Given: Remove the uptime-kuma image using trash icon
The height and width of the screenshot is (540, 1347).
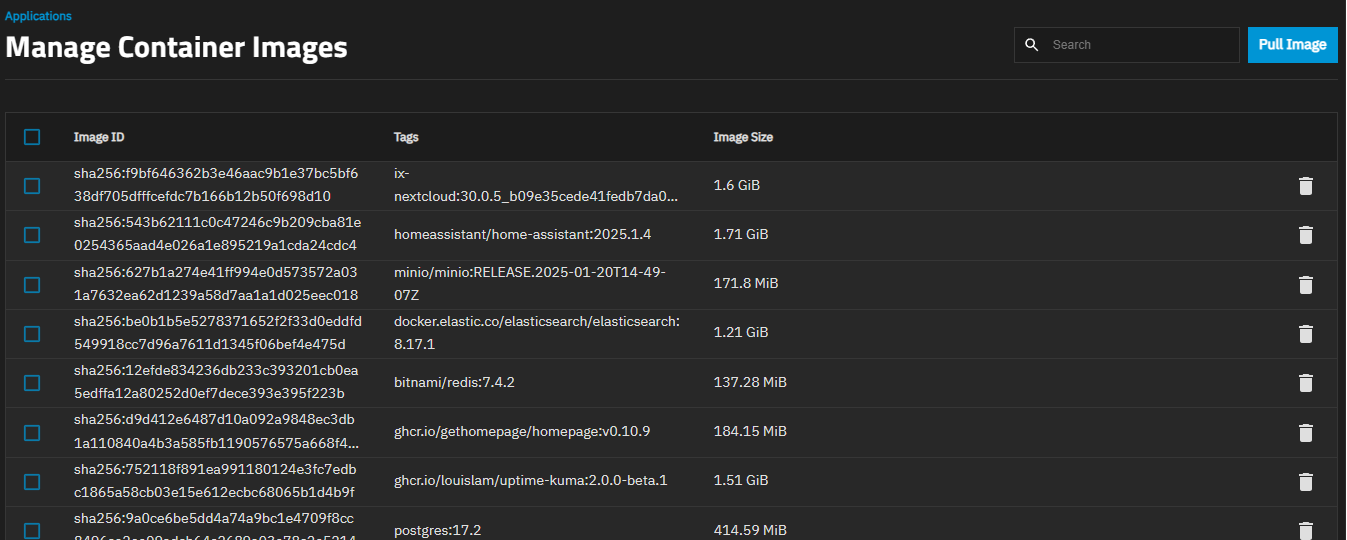Looking at the screenshot, I should click(x=1305, y=482).
